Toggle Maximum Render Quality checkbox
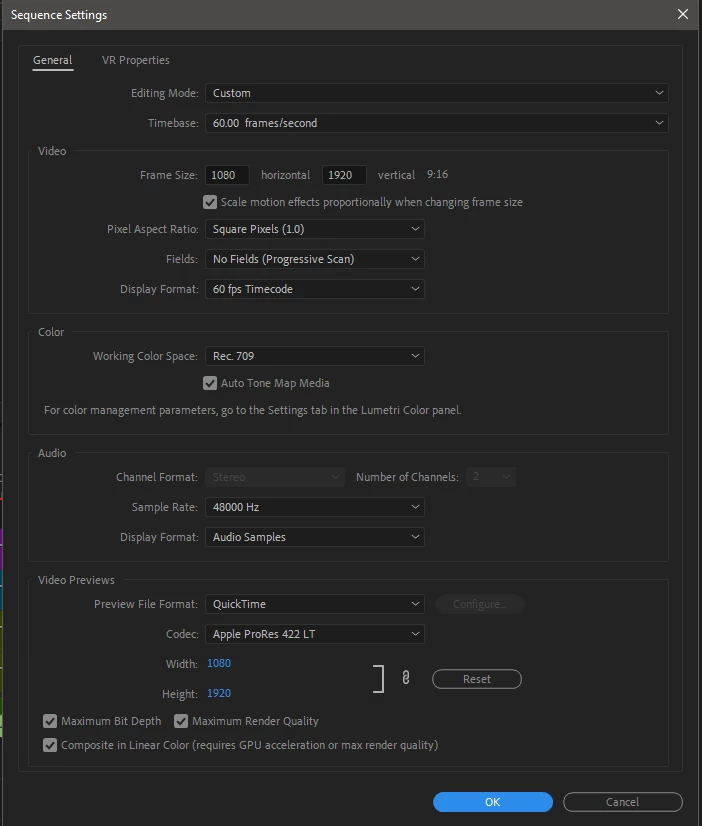The image size is (702, 826). tap(181, 721)
